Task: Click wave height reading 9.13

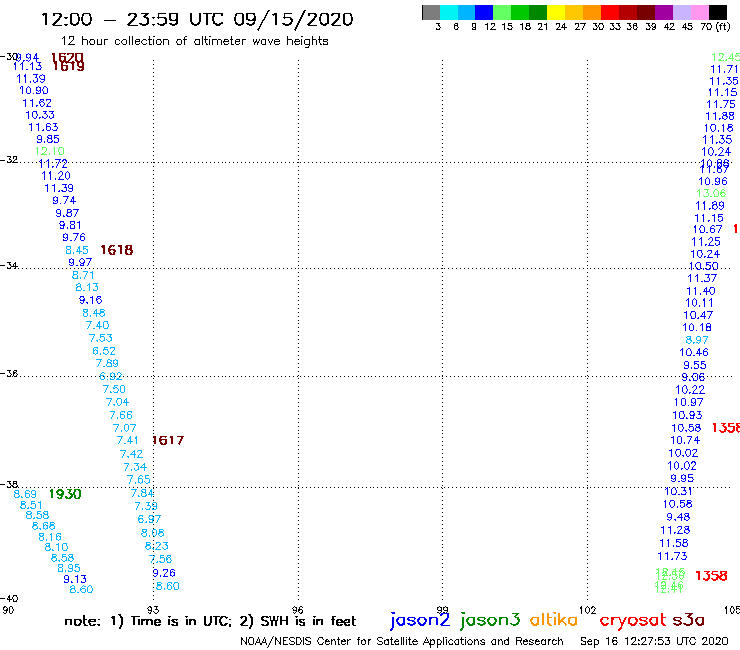Action: [75, 579]
